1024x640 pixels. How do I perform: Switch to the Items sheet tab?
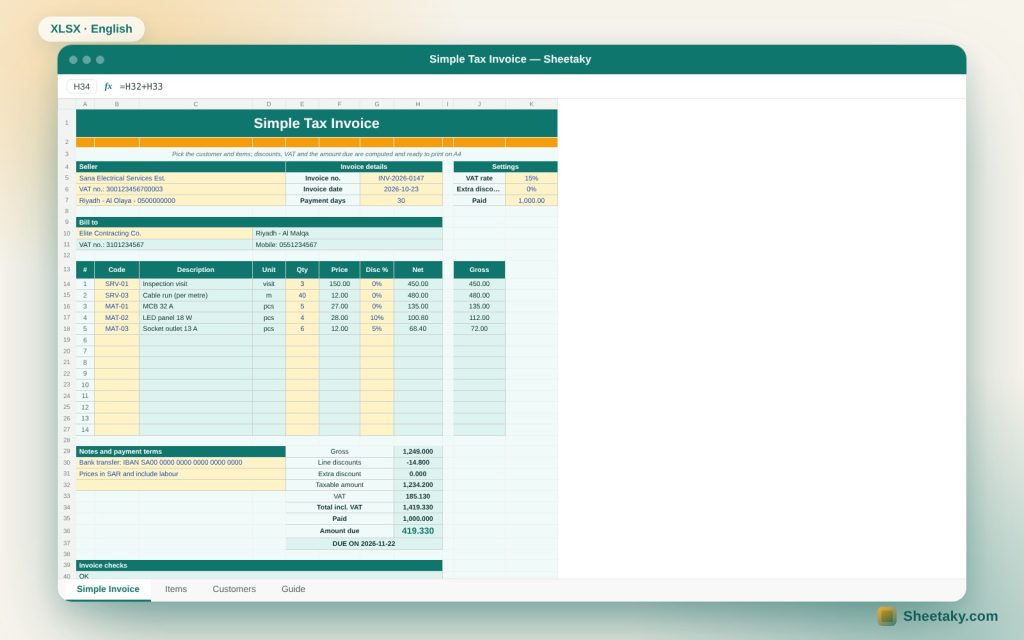tap(176, 589)
